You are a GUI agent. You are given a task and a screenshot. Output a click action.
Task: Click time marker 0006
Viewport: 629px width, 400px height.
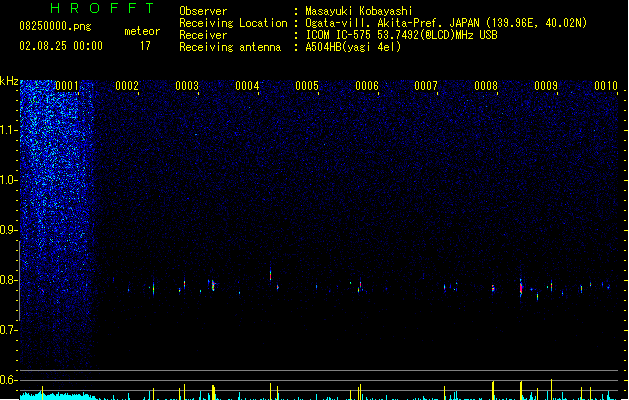coord(367,86)
